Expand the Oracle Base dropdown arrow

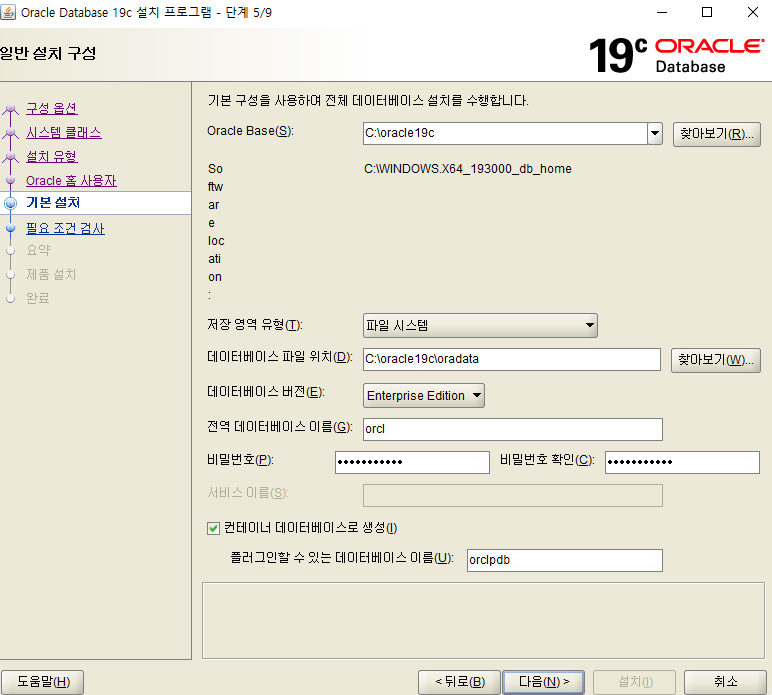[x=655, y=133]
